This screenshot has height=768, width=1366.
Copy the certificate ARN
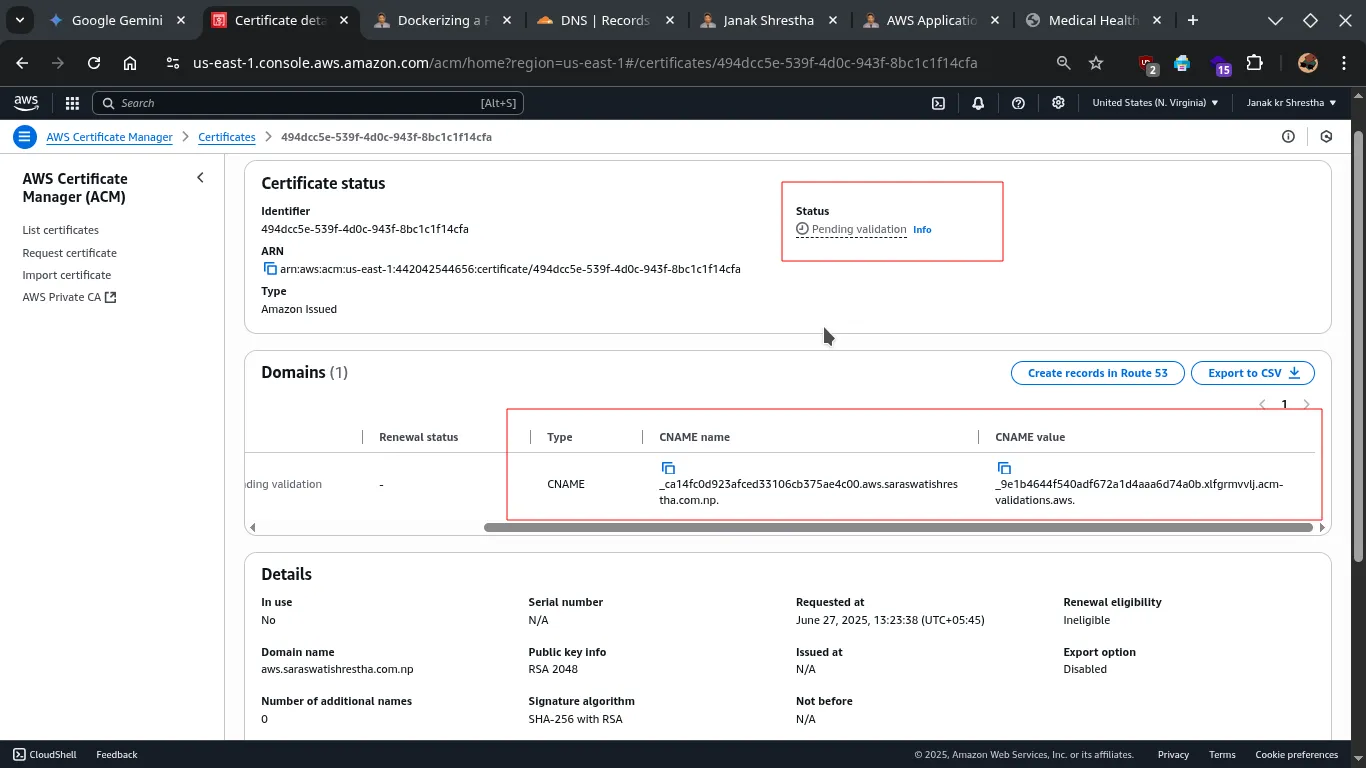pos(270,269)
